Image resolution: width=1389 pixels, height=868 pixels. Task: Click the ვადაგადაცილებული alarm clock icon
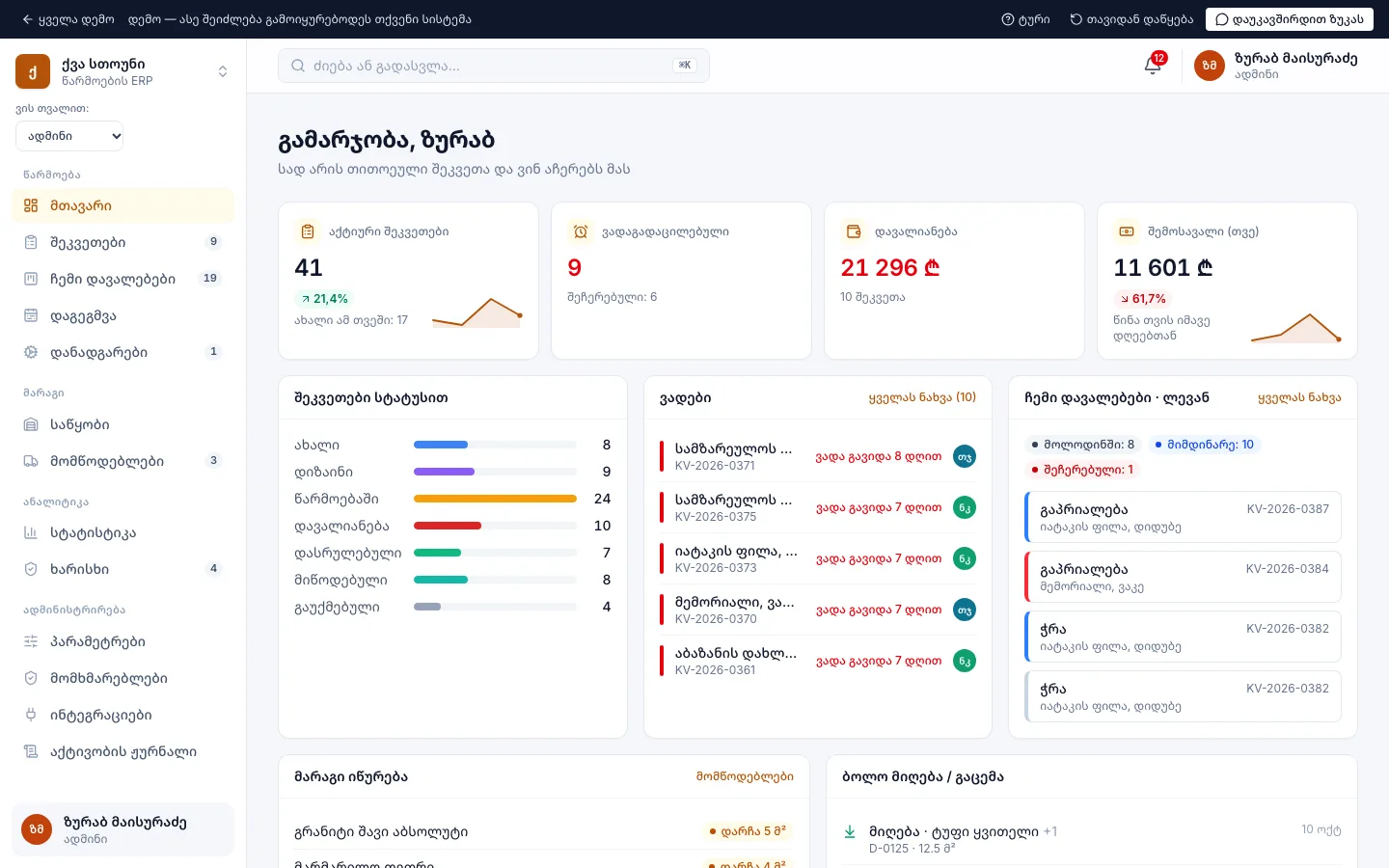coord(581,231)
